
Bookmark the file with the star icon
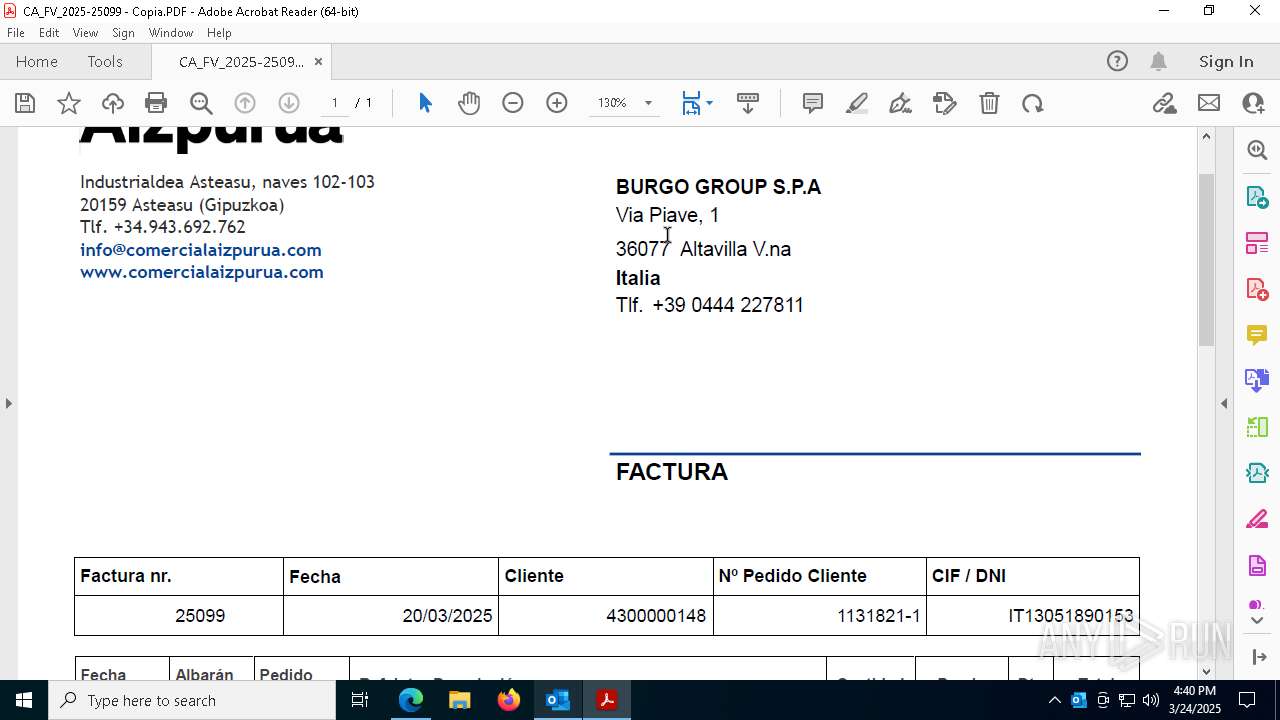pos(69,103)
